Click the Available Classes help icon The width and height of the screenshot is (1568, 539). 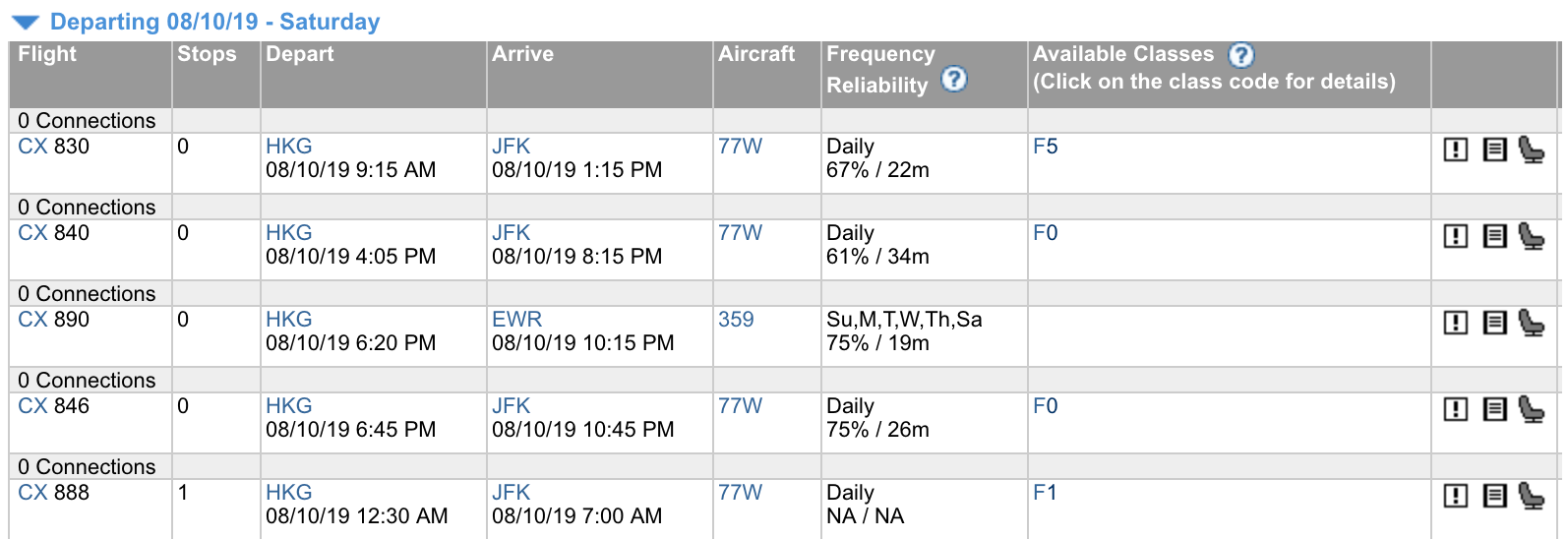pyautogui.click(x=1241, y=55)
